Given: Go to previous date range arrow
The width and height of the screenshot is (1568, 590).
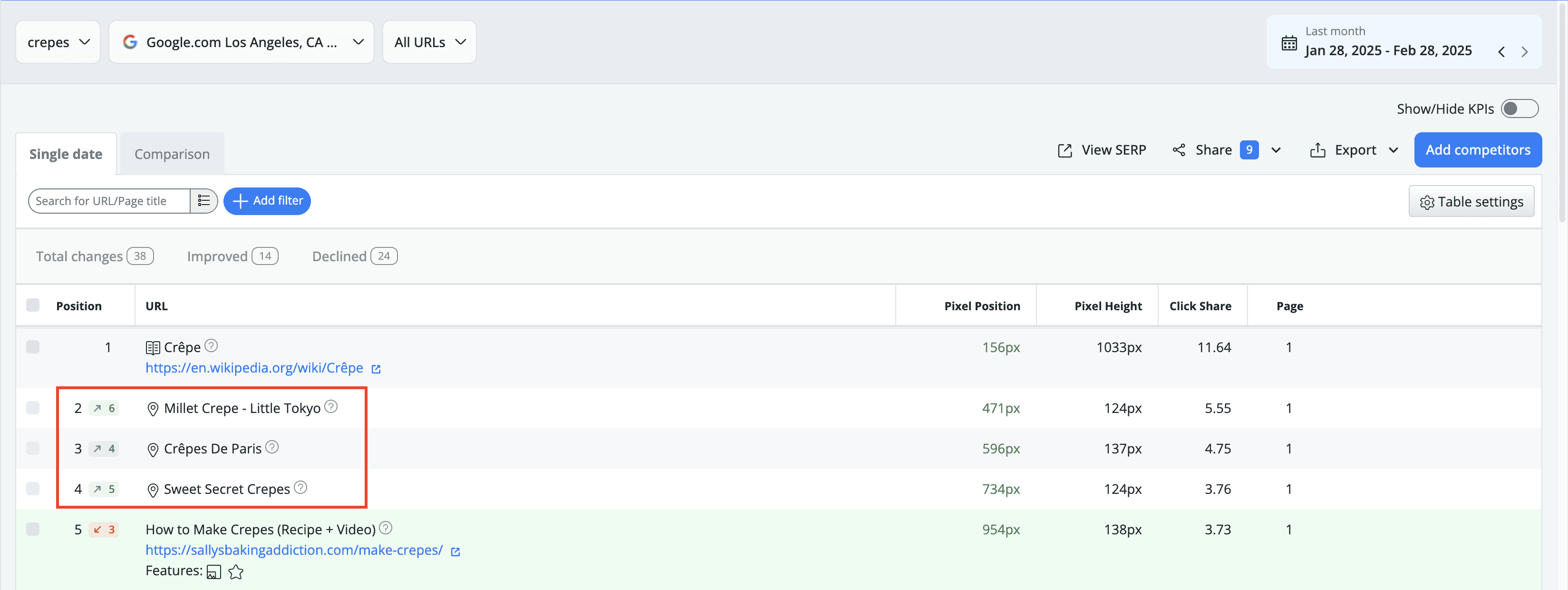Looking at the screenshot, I should pyautogui.click(x=1501, y=52).
